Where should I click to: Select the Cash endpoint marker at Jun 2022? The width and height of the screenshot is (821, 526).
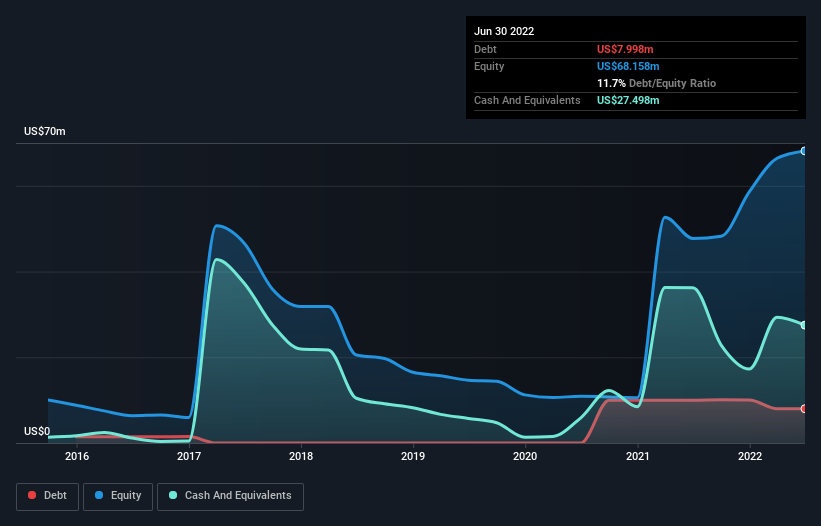tap(804, 325)
